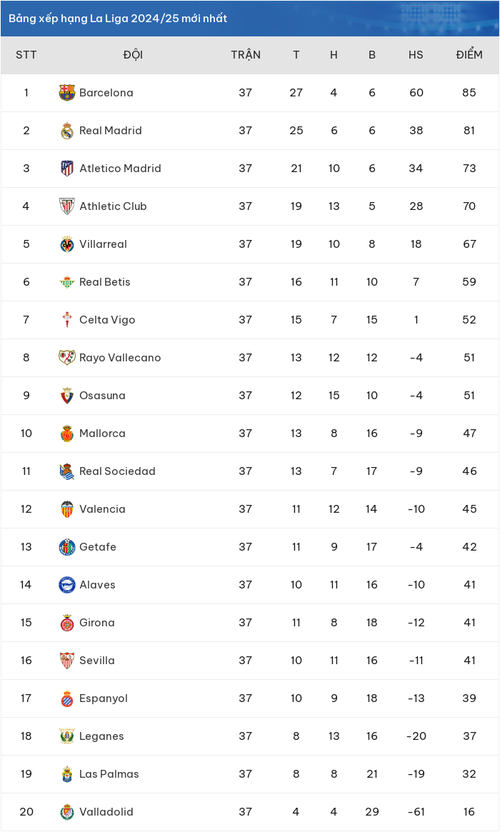
Task: Click the Athletic Club crest icon
Action: (x=67, y=206)
